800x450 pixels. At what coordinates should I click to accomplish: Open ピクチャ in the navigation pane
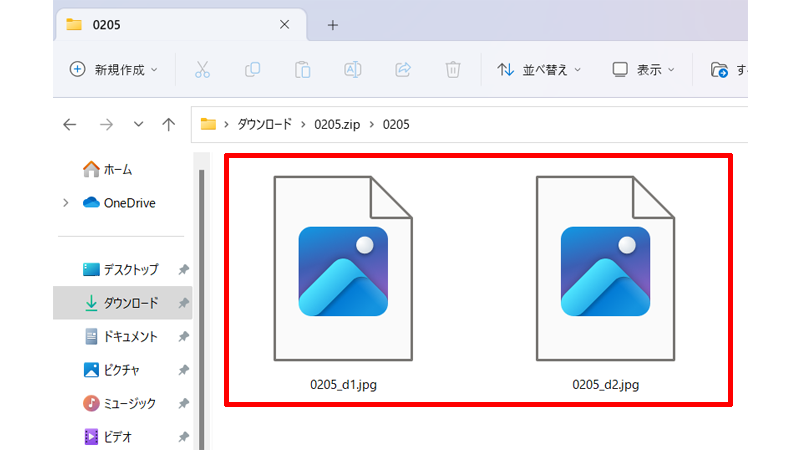click(x=111, y=370)
